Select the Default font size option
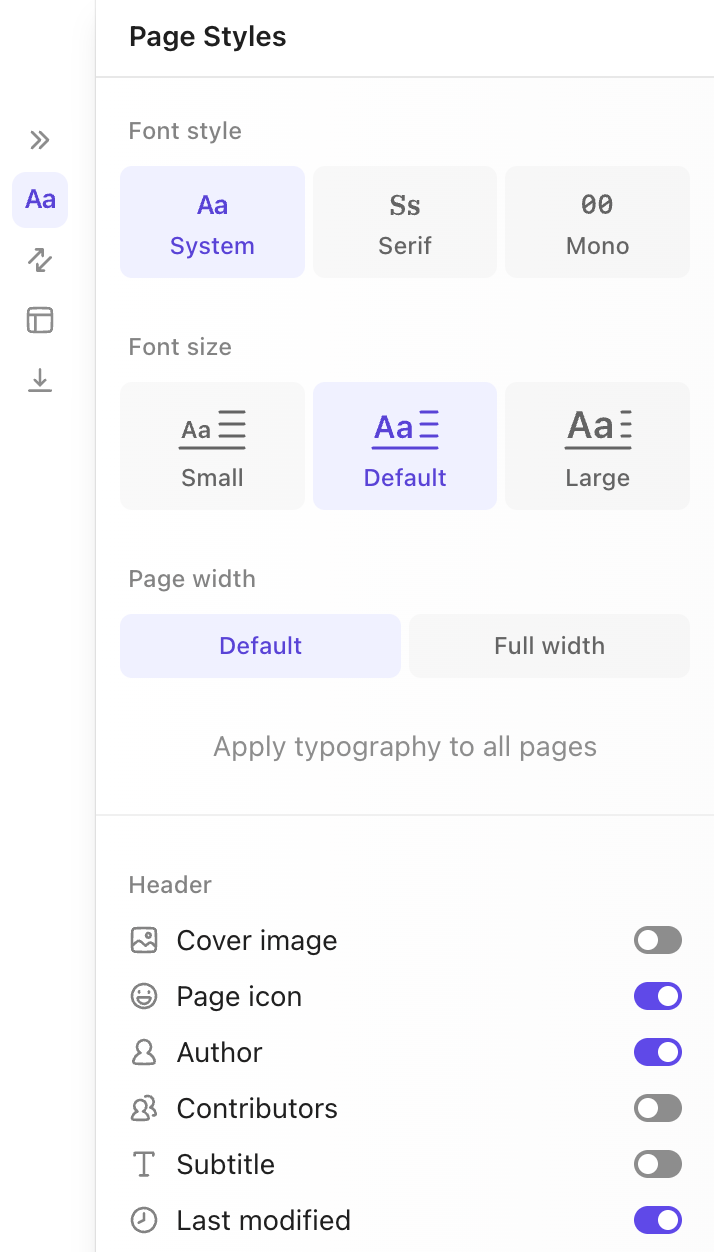The height and width of the screenshot is (1252, 716). pos(404,445)
